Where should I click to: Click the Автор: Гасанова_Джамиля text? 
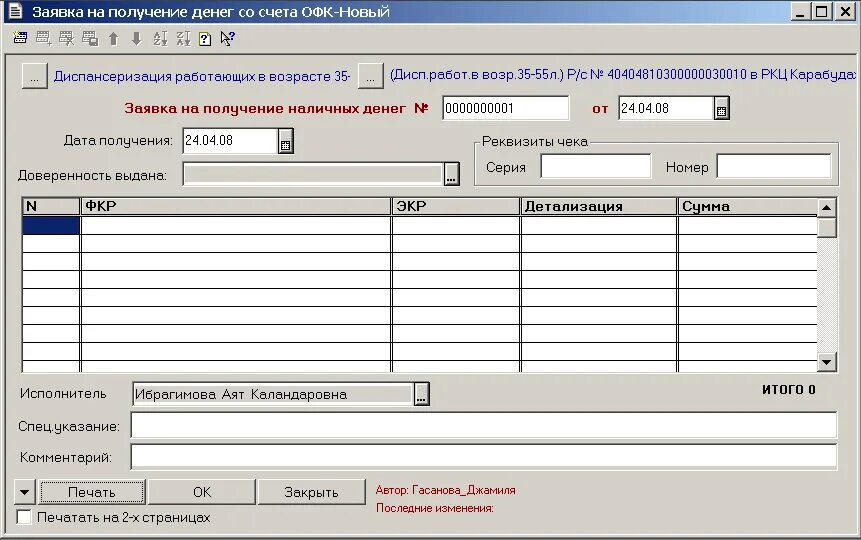pyautogui.click(x=445, y=490)
